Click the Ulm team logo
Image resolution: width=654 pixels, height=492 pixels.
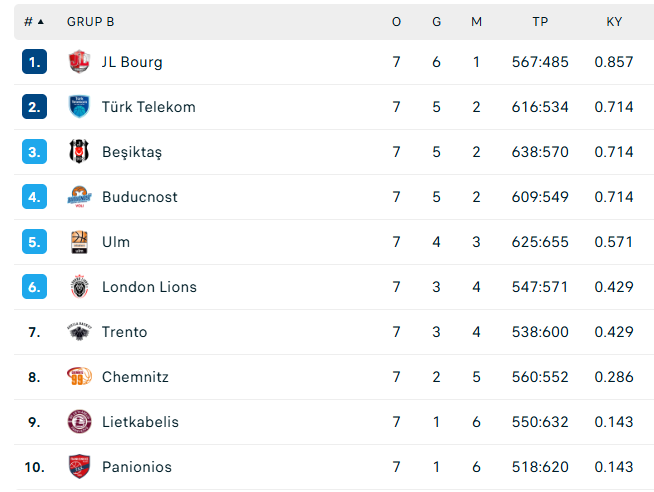coord(79,242)
